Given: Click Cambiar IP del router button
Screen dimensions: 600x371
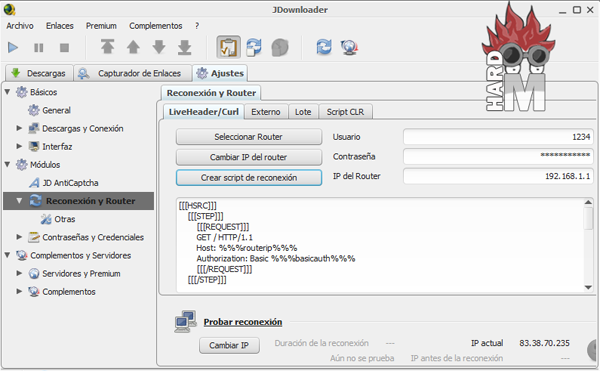Looking at the screenshot, I should [x=249, y=157].
